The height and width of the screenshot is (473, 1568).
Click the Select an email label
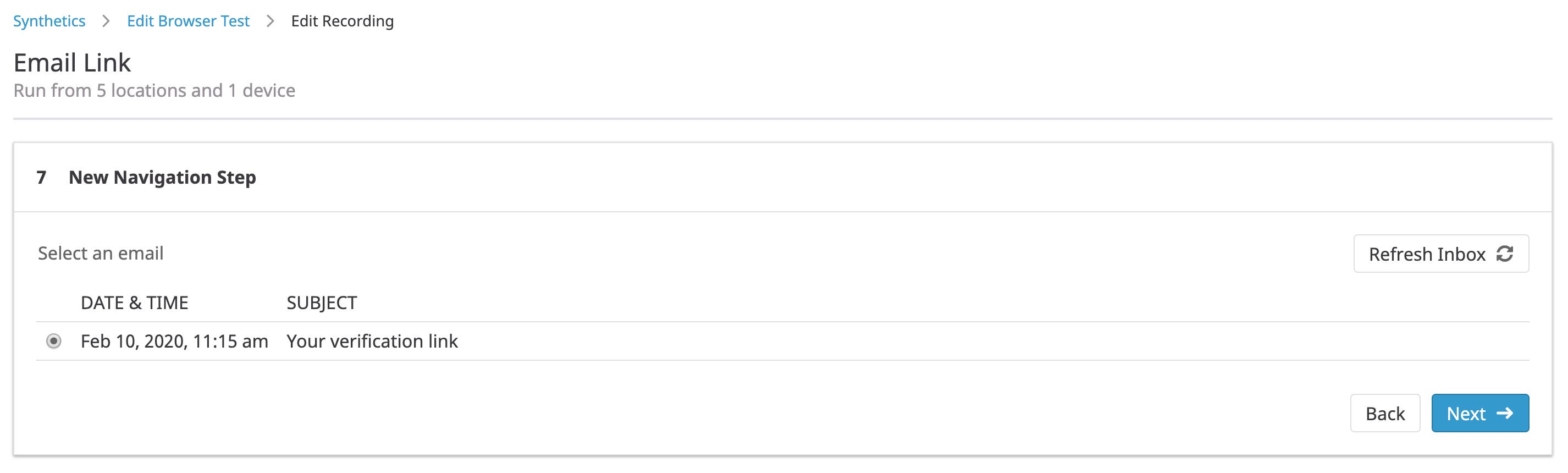pyautogui.click(x=101, y=253)
